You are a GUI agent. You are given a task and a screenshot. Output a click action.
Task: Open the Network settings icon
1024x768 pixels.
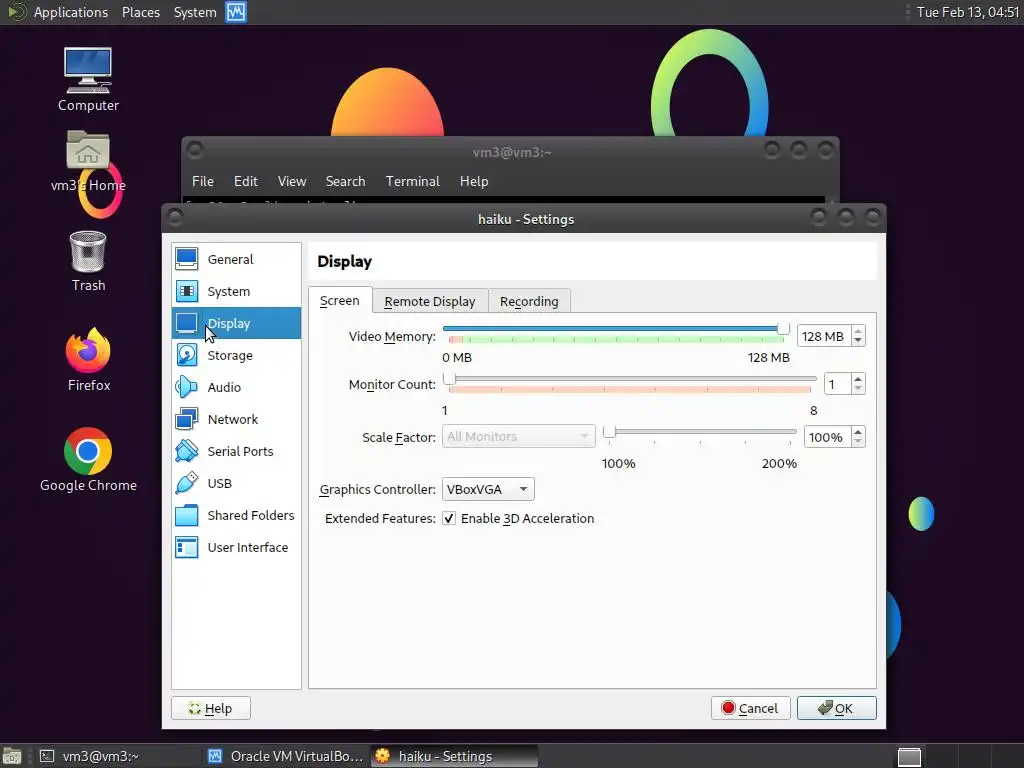(x=187, y=419)
